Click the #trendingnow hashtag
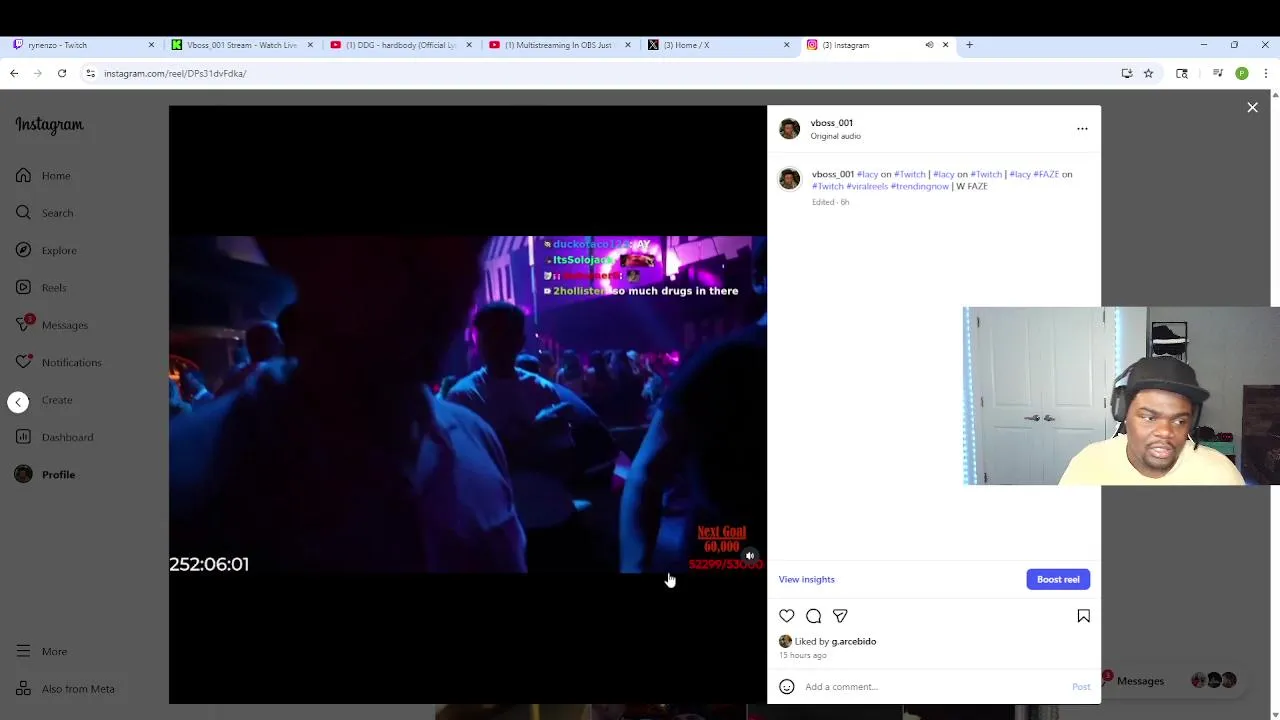The height and width of the screenshot is (720, 1280). click(x=920, y=187)
